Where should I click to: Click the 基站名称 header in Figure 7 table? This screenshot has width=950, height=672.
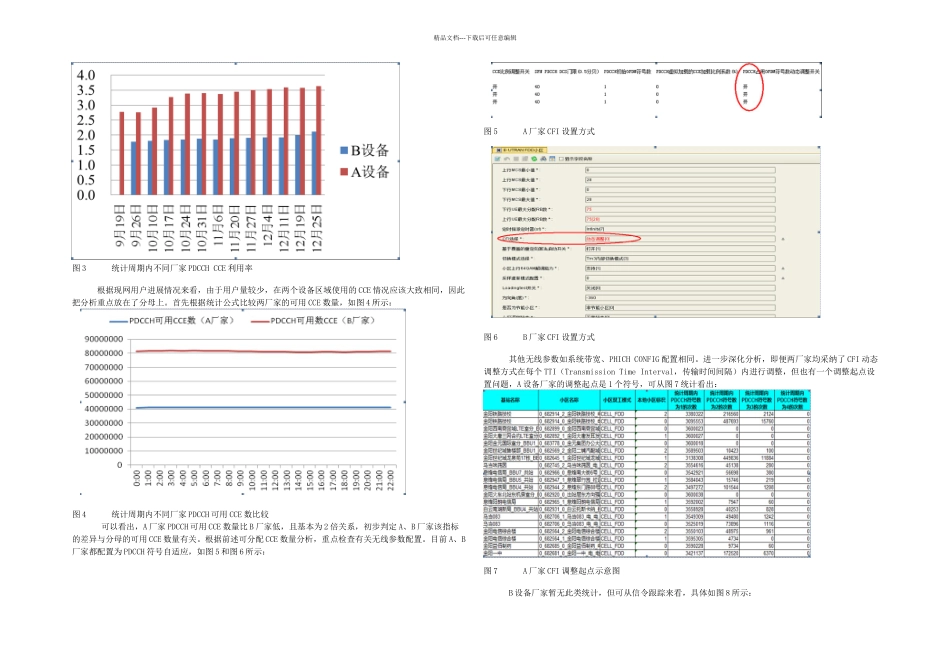pos(510,400)
